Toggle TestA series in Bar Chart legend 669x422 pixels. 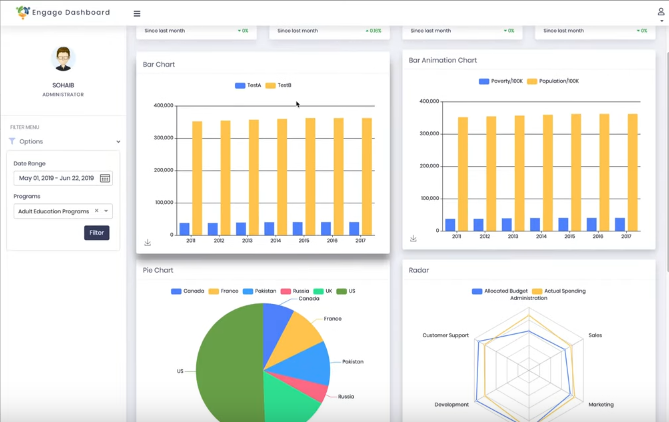coord(248,85)
